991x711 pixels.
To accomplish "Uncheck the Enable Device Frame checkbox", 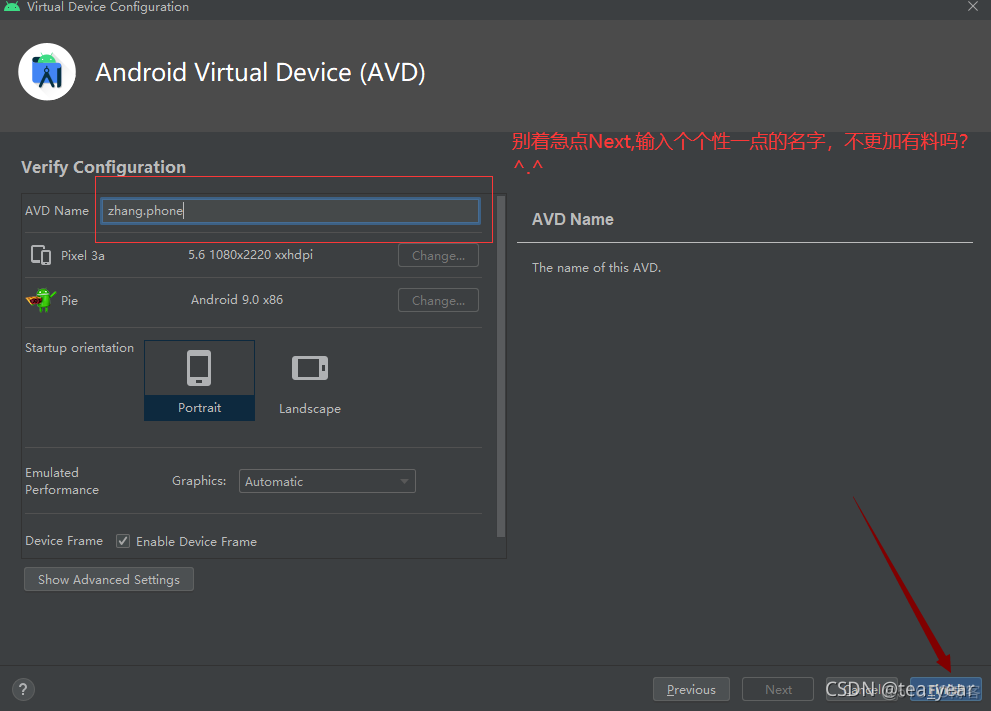I will click(x=122, y=541).
